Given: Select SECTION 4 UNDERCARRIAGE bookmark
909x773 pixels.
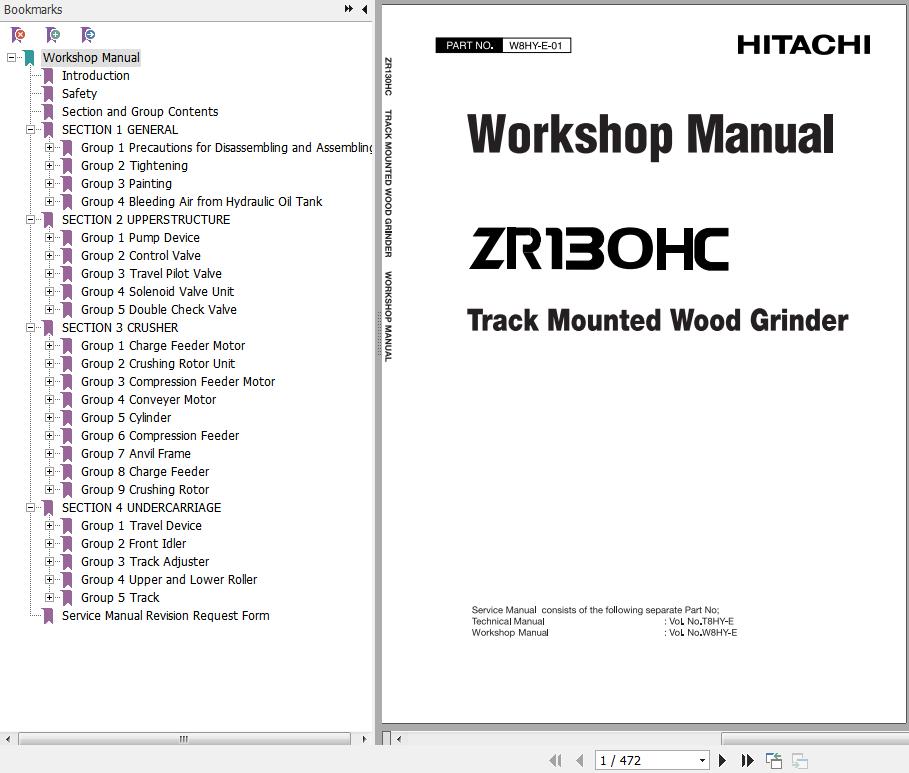Looking at the screenshot, I should click(141, 507).
